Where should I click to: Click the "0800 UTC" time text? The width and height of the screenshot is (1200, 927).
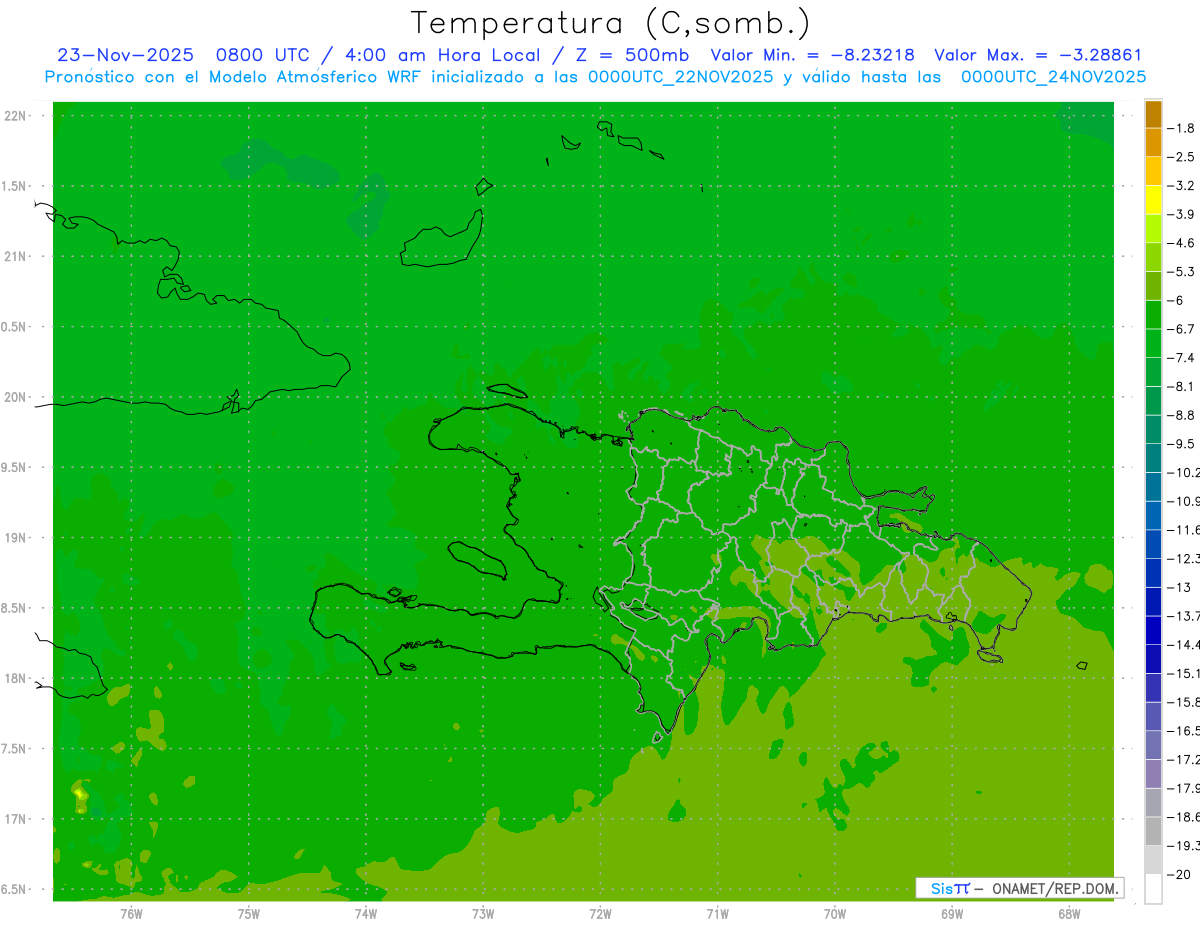262,55
